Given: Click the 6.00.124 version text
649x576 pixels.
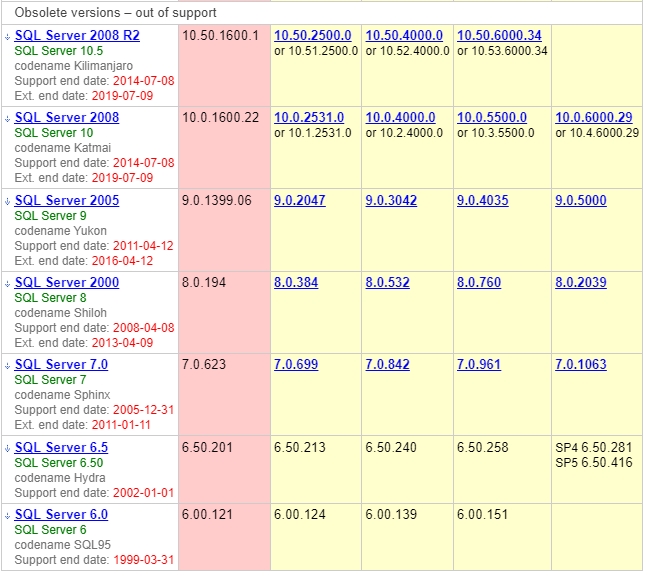Looking at the screenshot, I should [300, 514].
